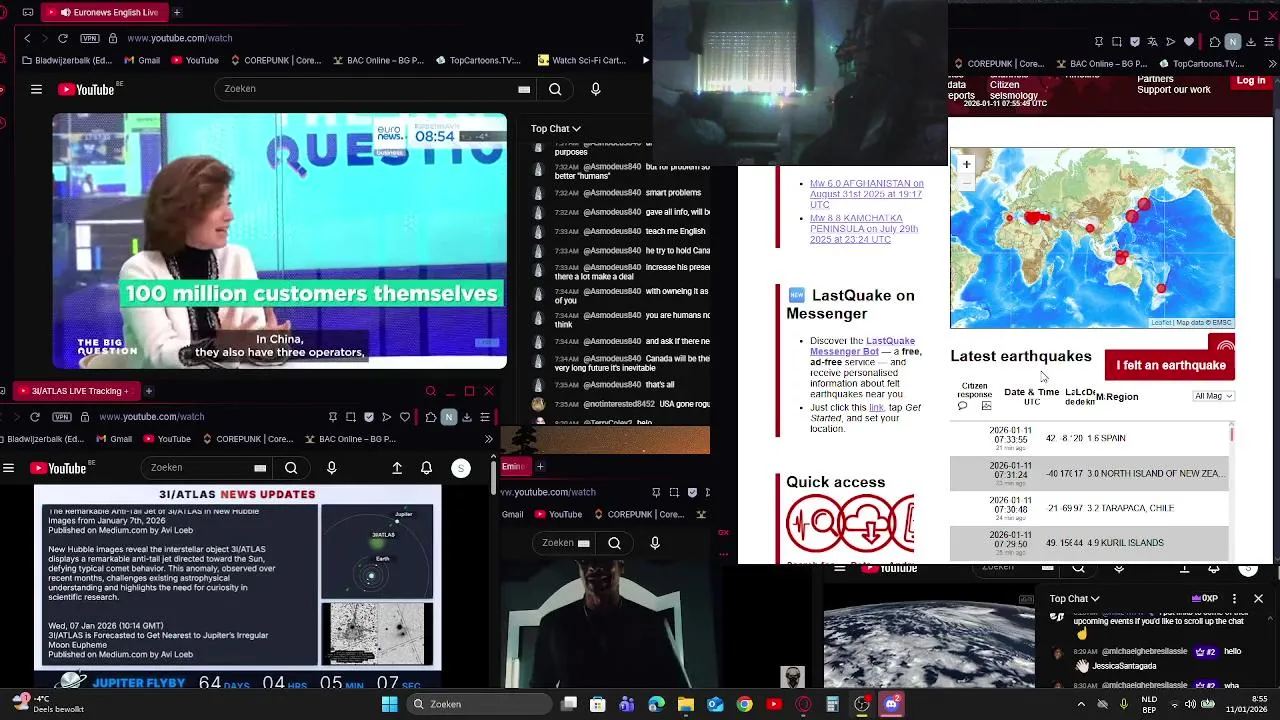The image size is (1280, 720).
Task: Open Opera GX from the taskbar
Action: 803,705
